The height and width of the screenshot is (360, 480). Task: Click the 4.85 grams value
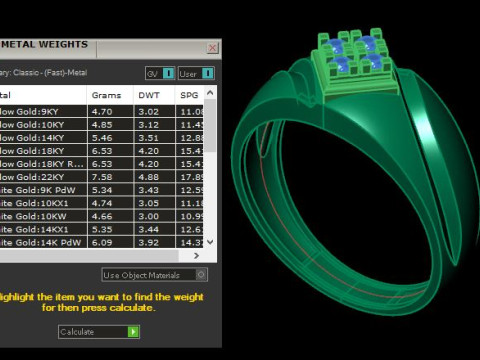click(102, 125)
